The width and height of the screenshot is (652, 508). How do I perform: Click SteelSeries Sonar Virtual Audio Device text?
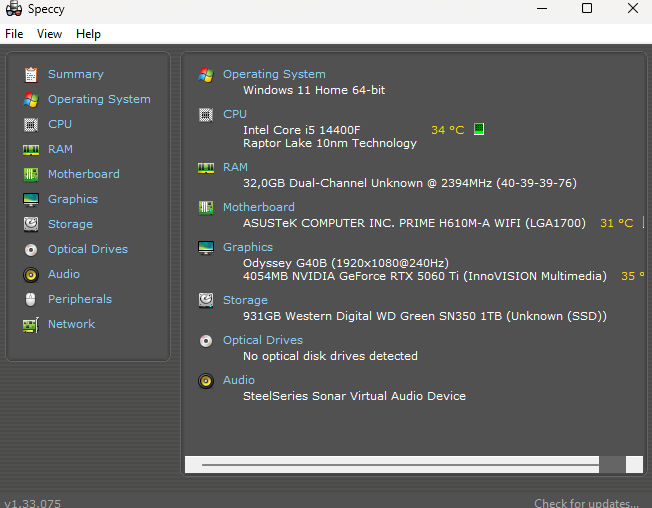pyautogui.click(x=354, y=396)
